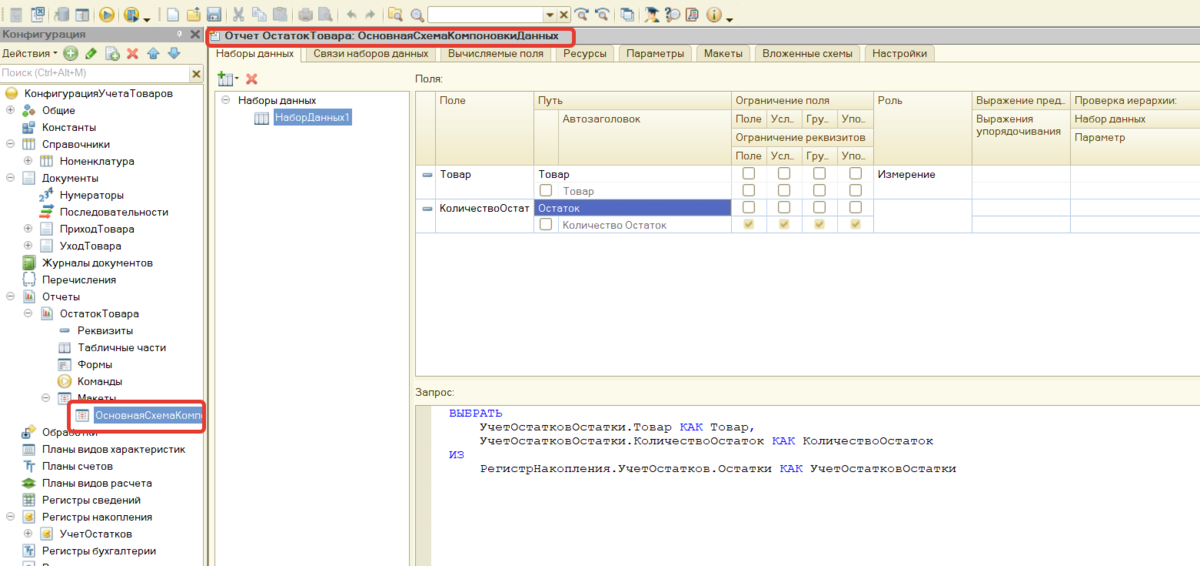Check the Усл. restriction box in КоличествоОстаток row
This screenshot has height=566, width=1200.
point(783,208)
